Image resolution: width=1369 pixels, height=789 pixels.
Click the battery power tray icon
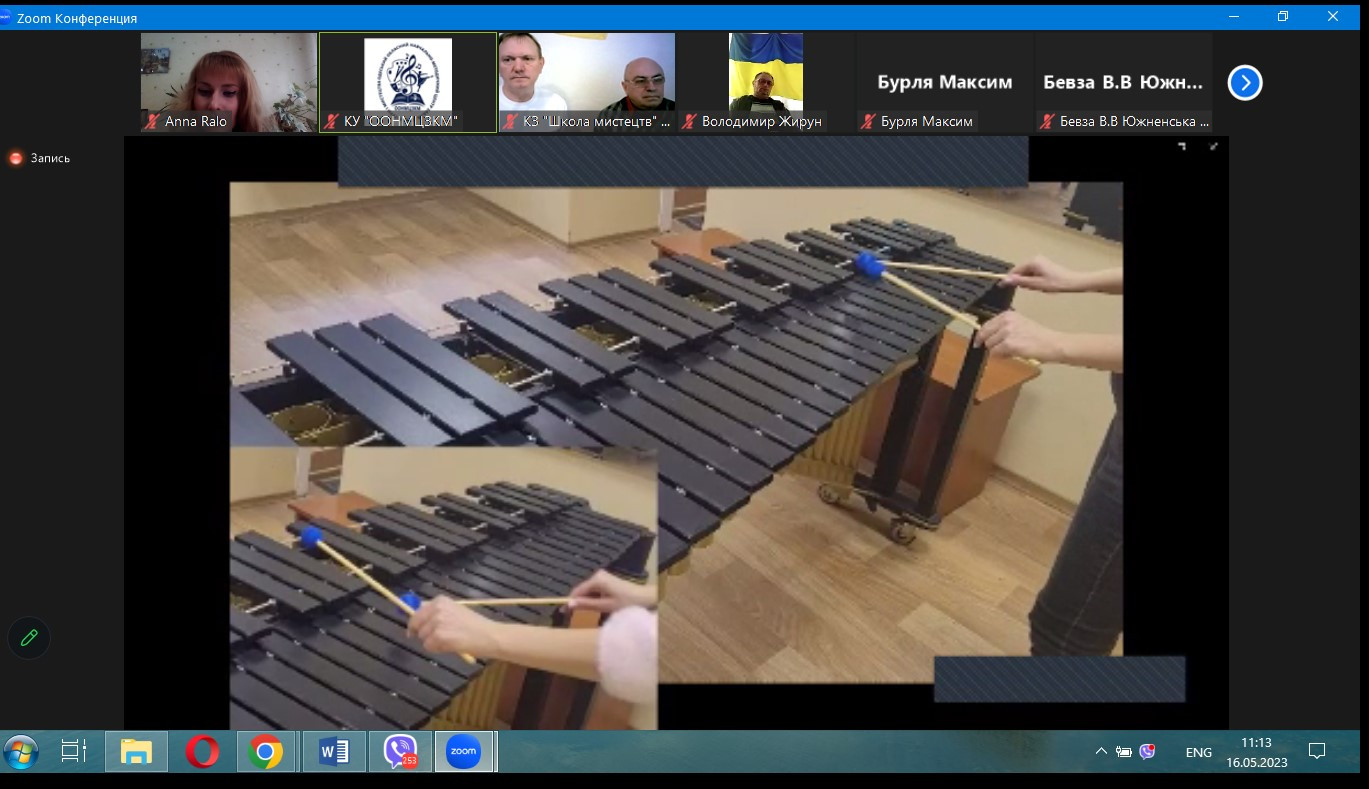(x=1124, y=751)
